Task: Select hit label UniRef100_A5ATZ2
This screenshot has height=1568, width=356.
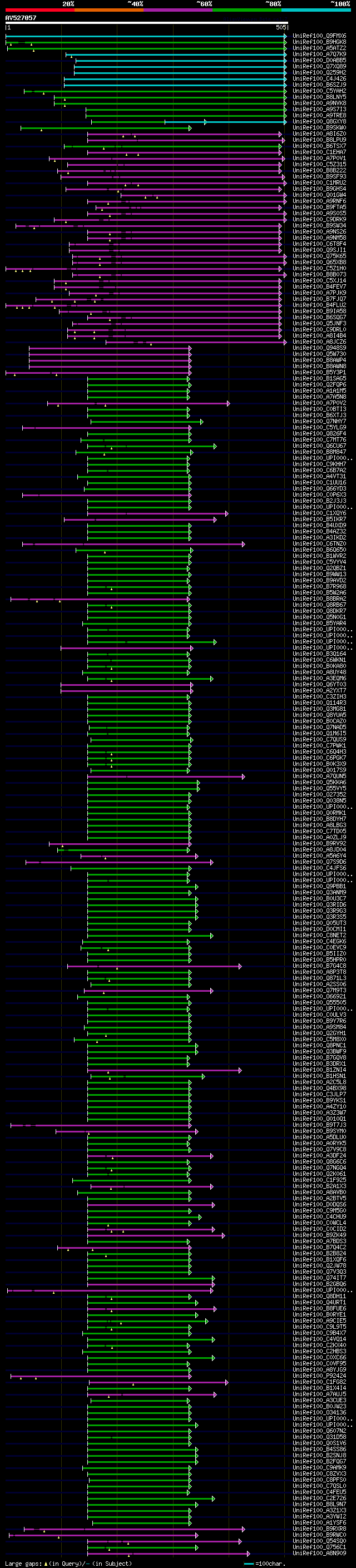Action: [x=319, y=48]
